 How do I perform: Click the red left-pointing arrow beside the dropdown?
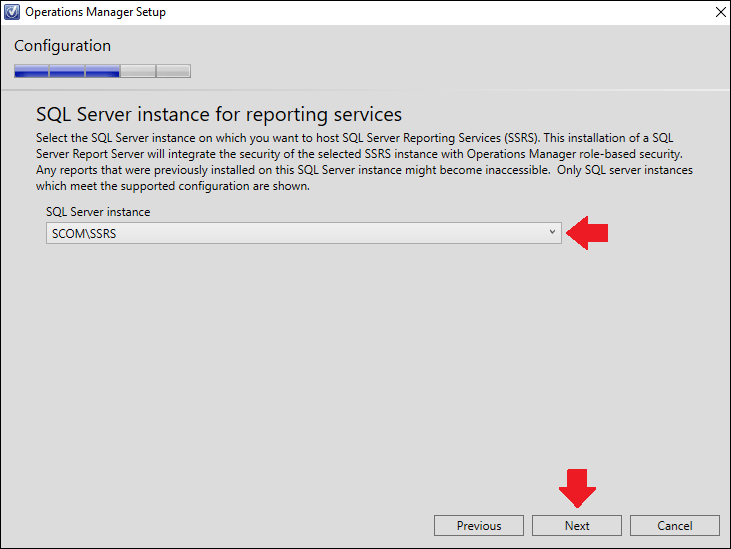tap(587, 233)
